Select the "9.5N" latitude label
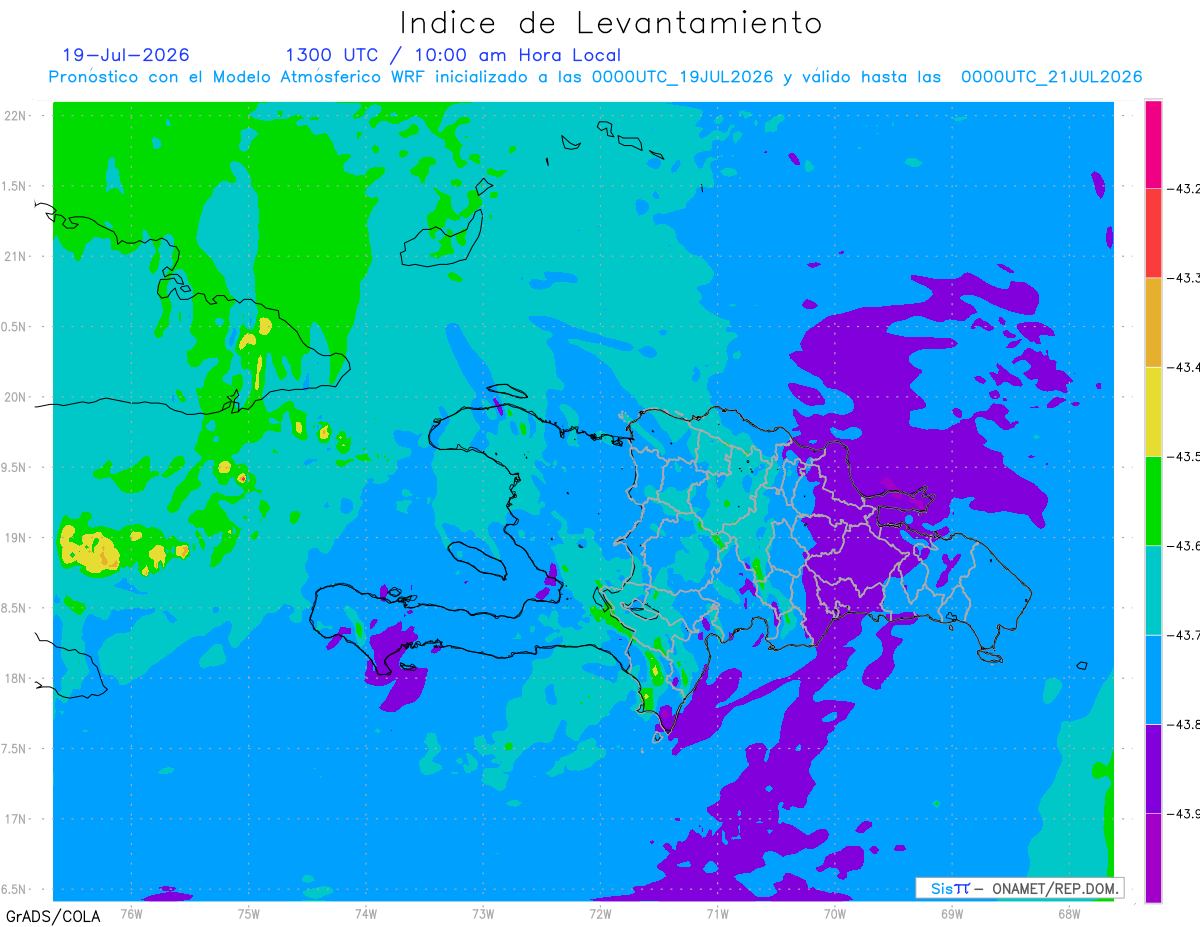This screenshot has width=1200, height=927. [x=14, y=467]
